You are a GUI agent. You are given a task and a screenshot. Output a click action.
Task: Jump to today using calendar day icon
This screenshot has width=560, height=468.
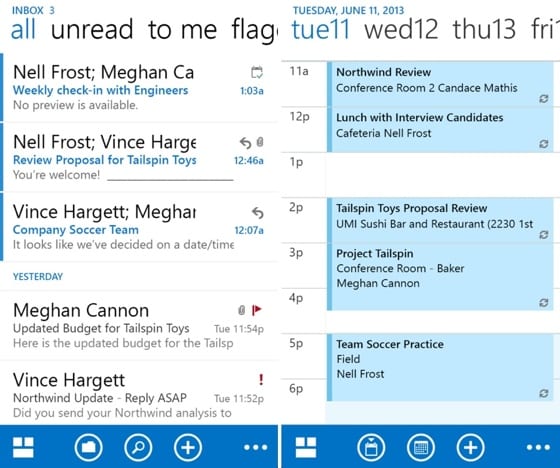(371, 447)
